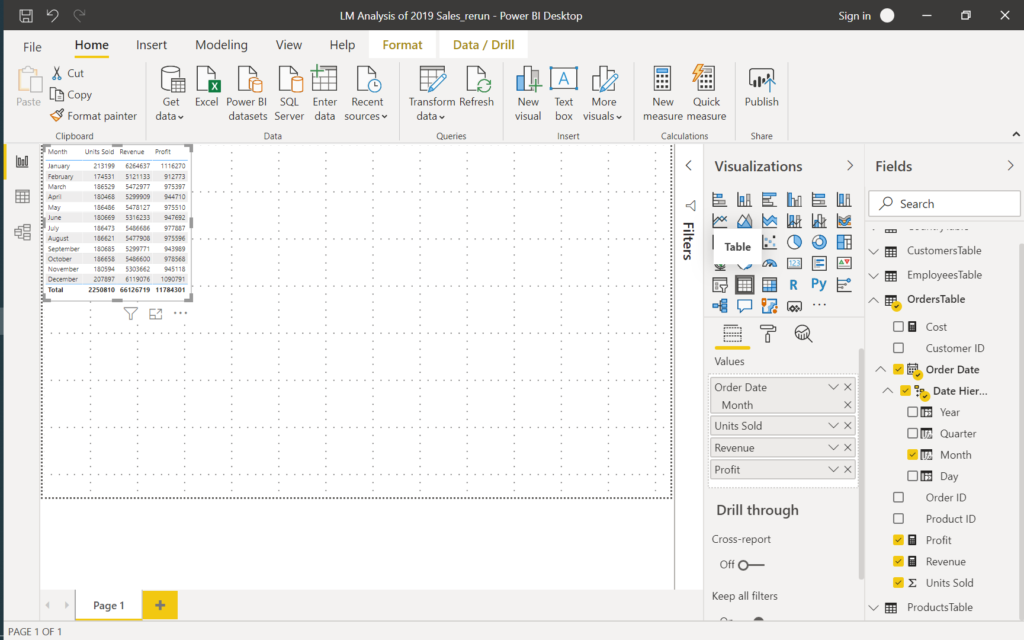Click the Search box in Fields pane
Image resolution: width=1024 pixels, height=640 pixels.
pos(944,204)
